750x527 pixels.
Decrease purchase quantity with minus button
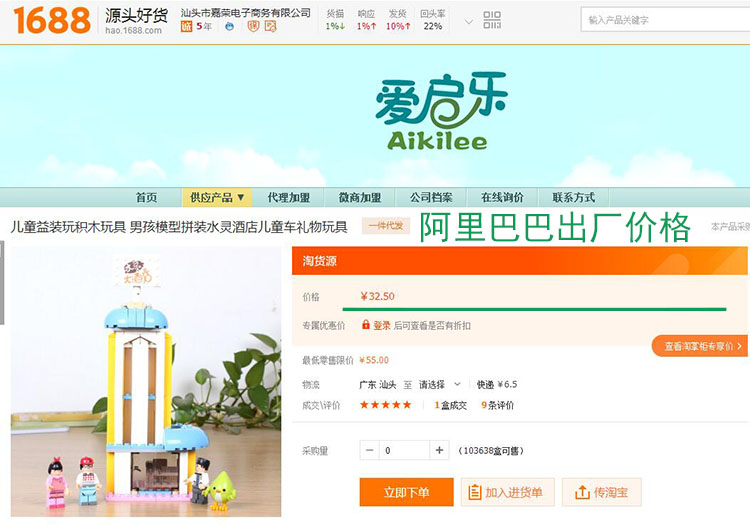tap(369, 450)
